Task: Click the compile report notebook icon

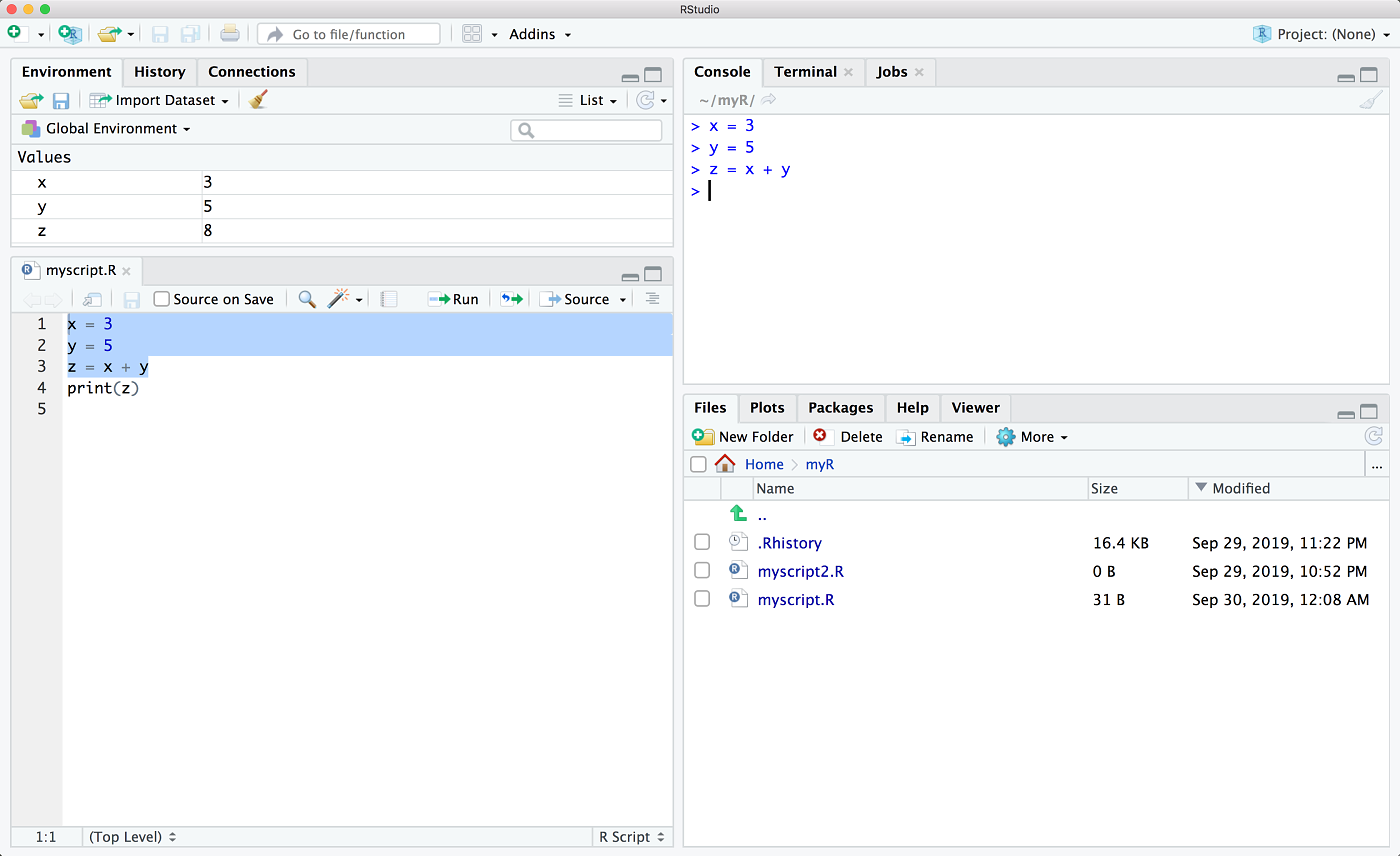Action: pyautogui.click(x=390, y=299)
